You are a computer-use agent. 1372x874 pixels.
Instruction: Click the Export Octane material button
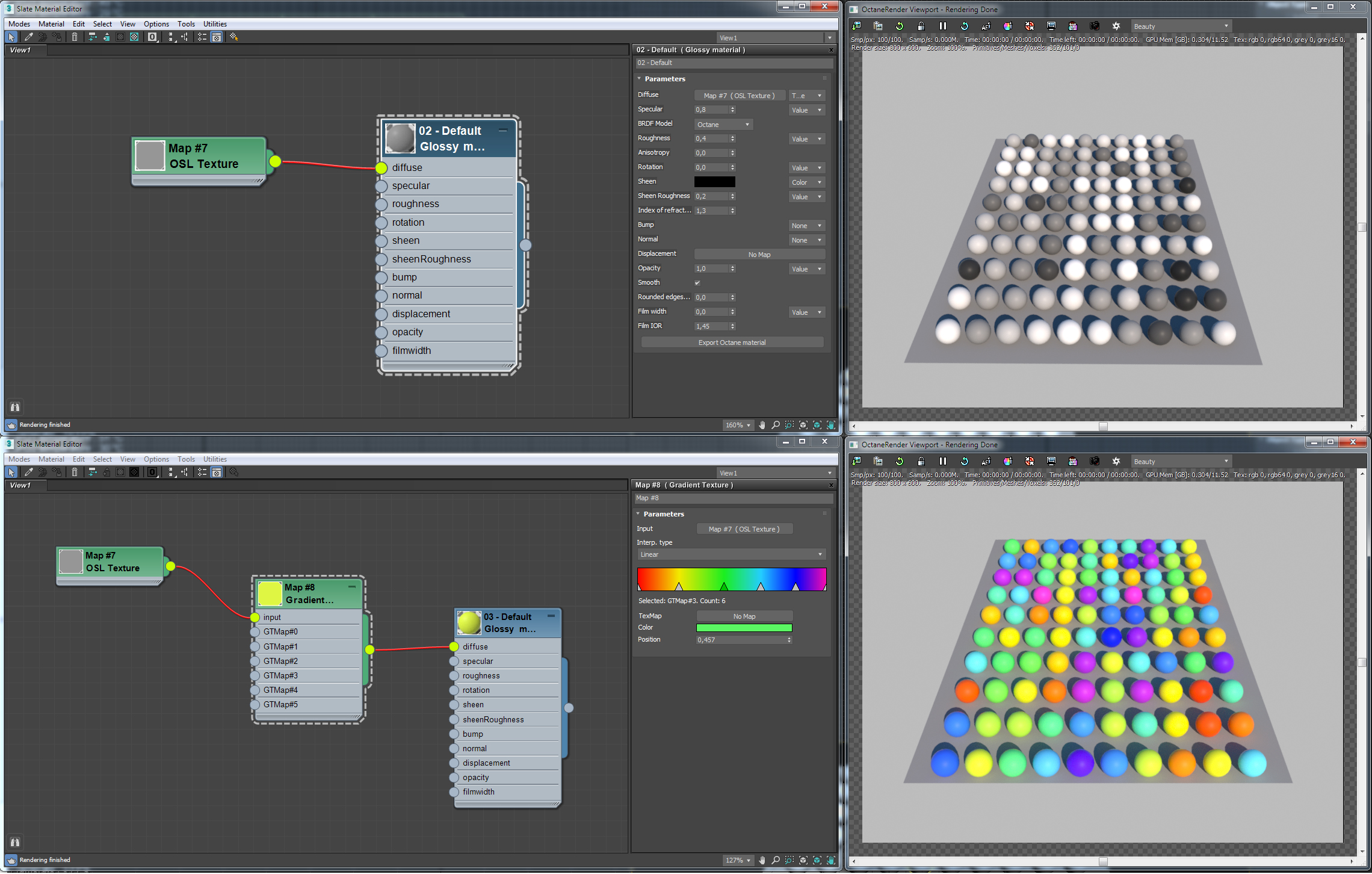click(732, 342)
